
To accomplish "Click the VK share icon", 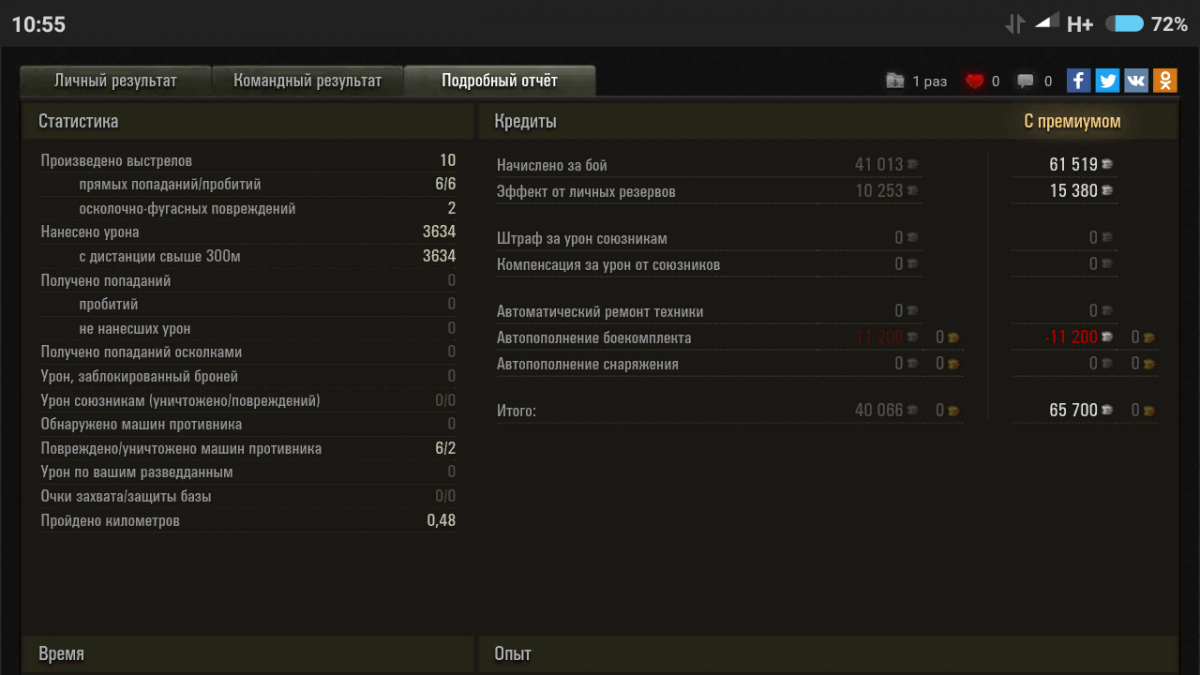I will pyautogui.click(x=1136, y=81).
